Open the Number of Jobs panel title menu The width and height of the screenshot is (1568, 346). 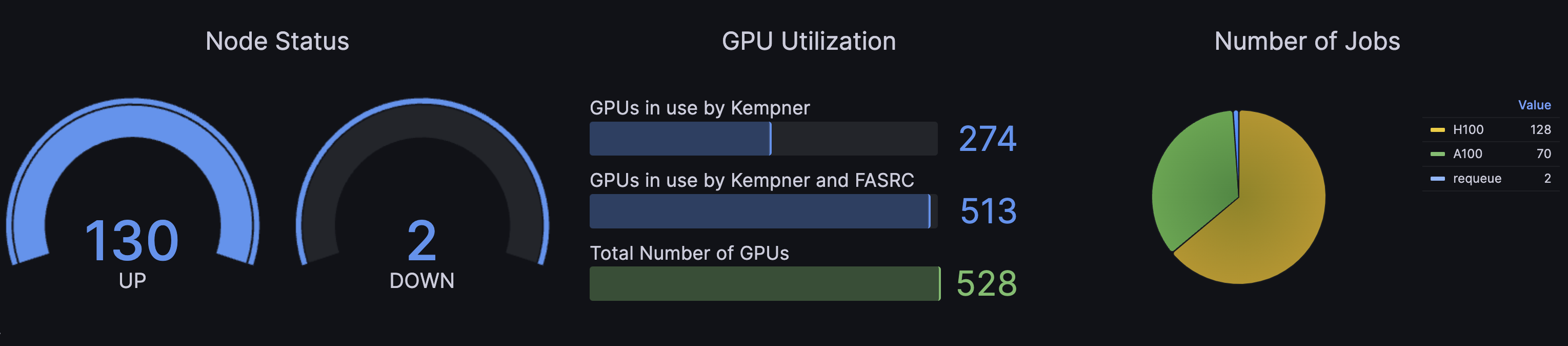click(x=1307, y=42)
